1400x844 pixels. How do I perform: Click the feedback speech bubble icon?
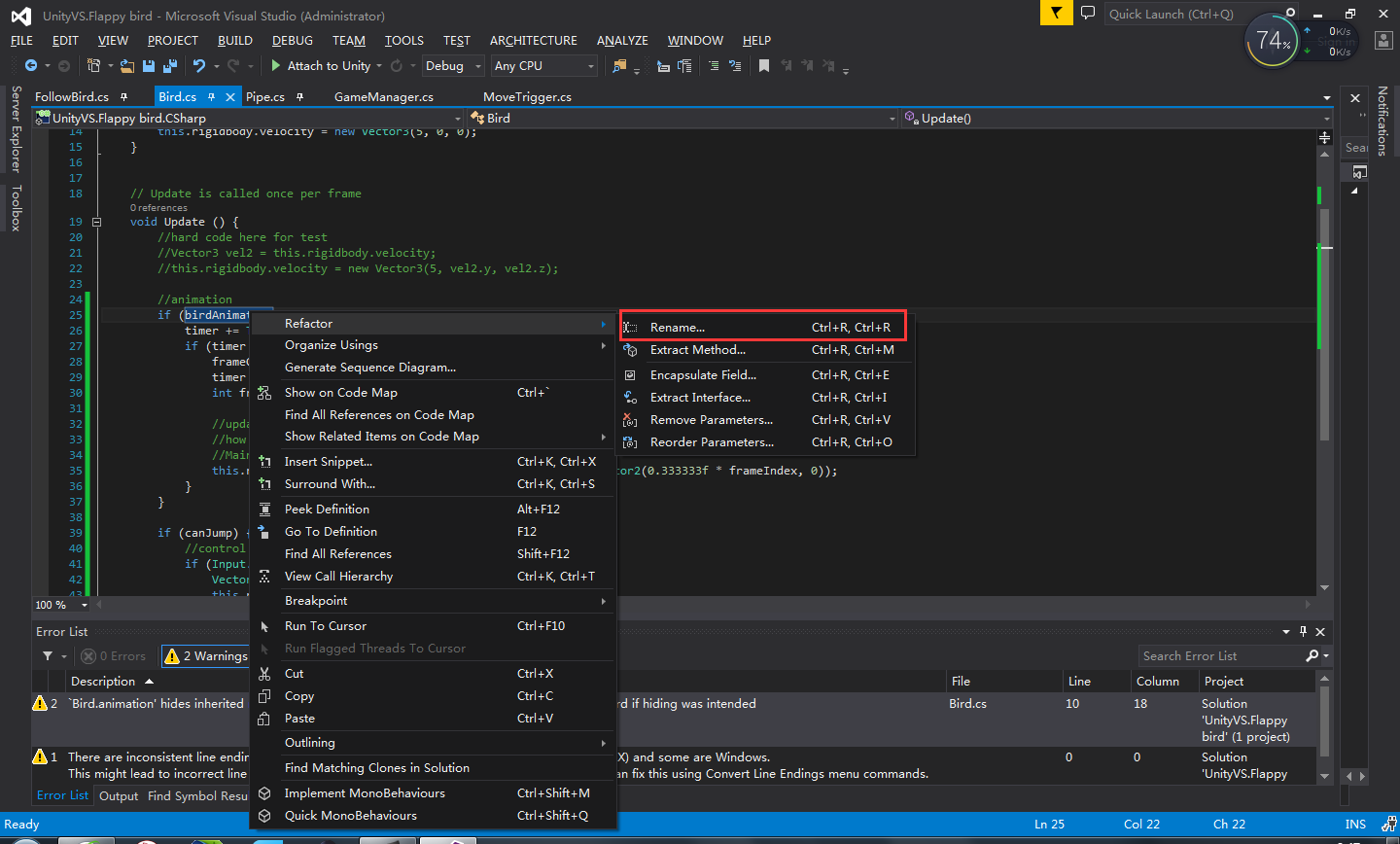pyautogui.click(x=1088, y=14)
